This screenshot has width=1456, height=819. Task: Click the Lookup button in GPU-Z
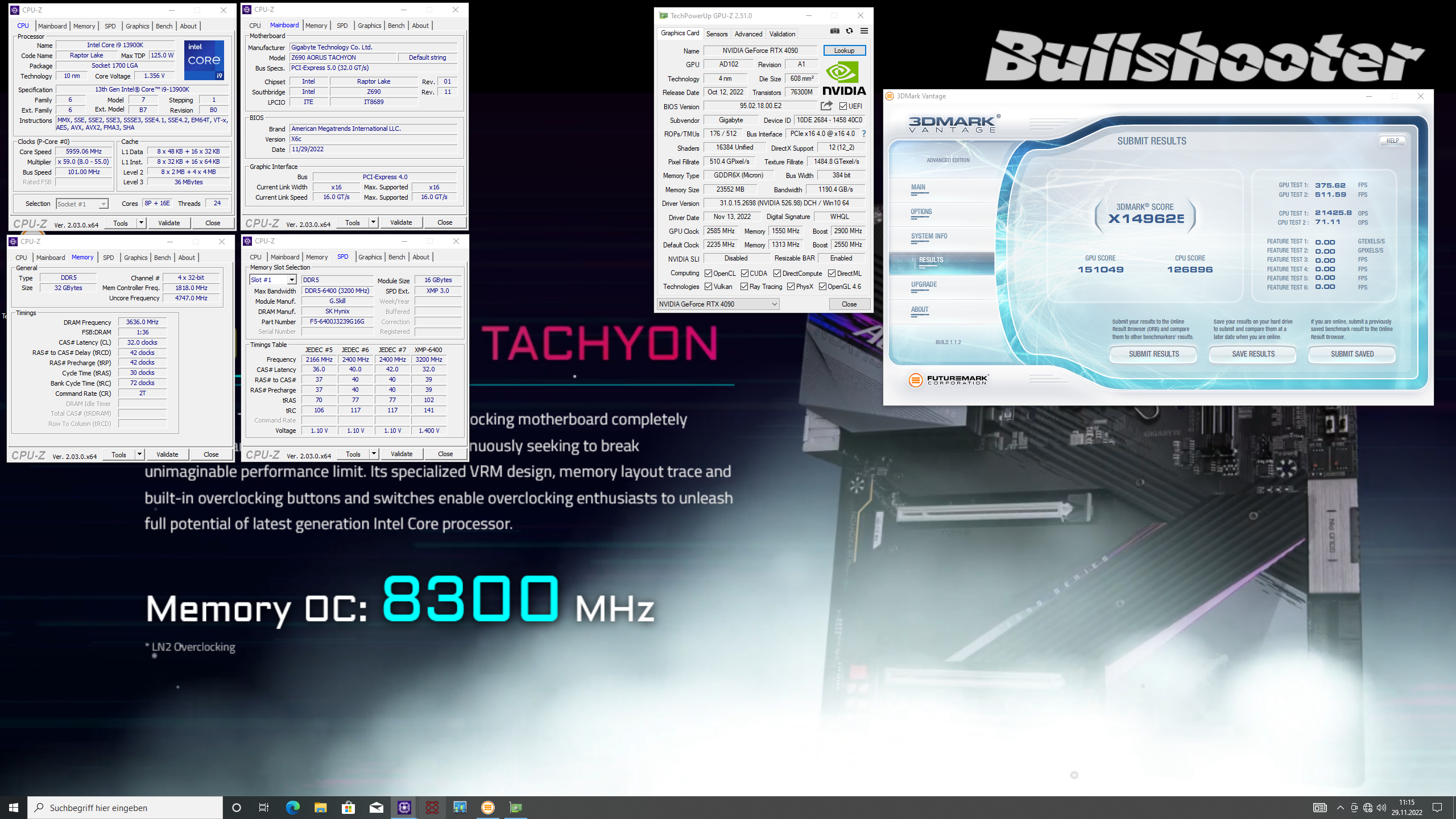click(844, 51)
